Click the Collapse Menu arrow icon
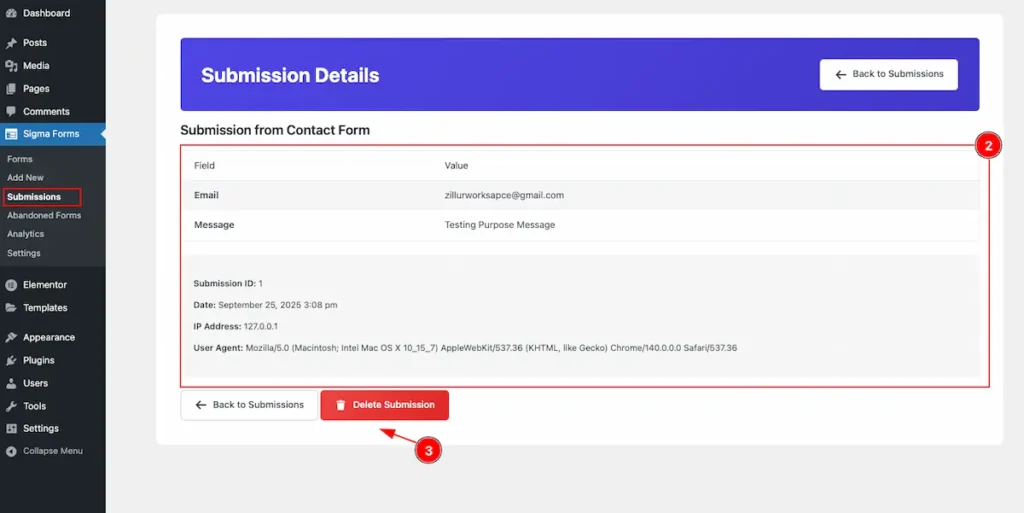 click(x=11, y=451)
